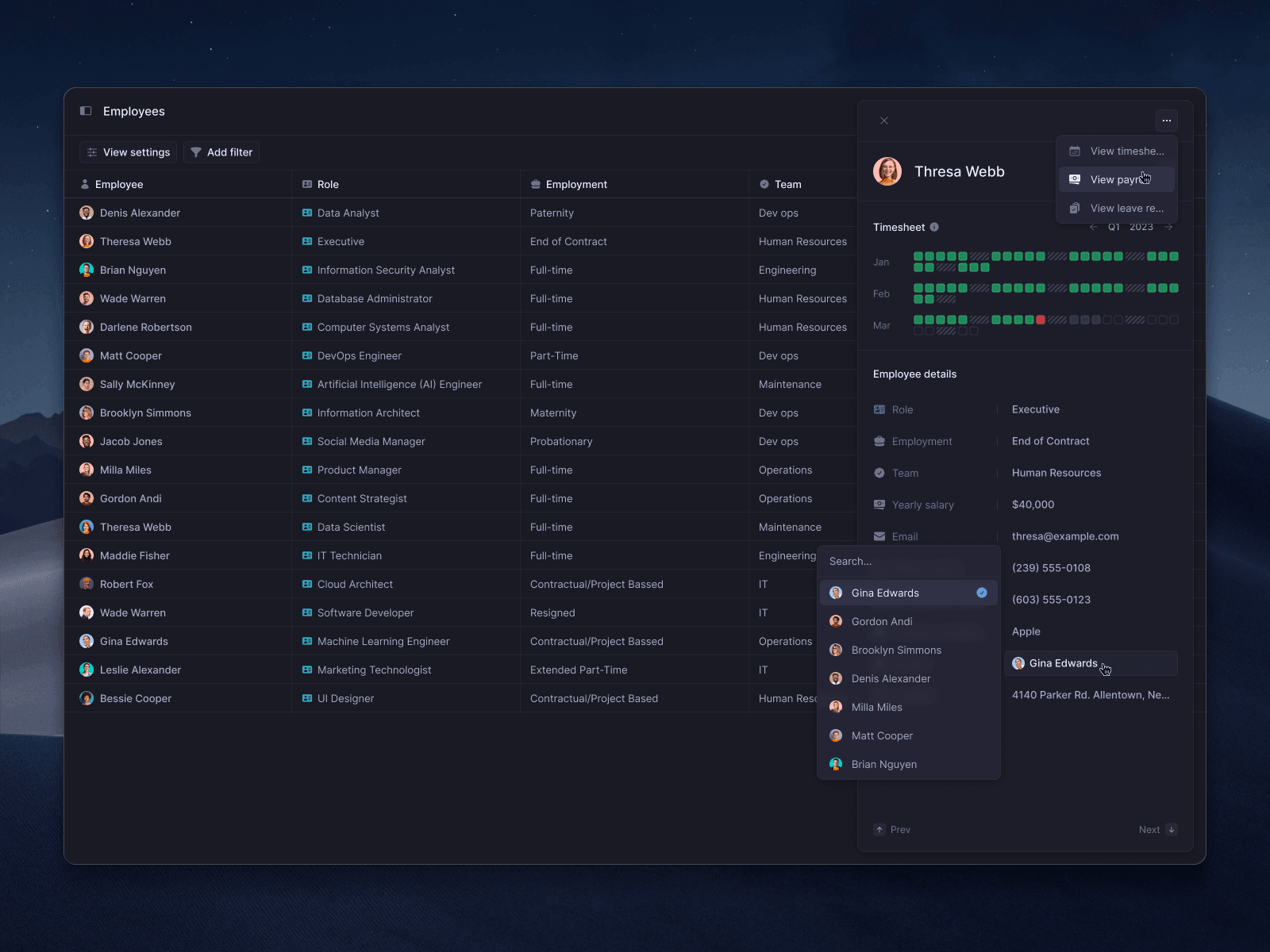Select the Probationary employment cell
Viewport: 1270px width, 952px height.
coord(634,441)
